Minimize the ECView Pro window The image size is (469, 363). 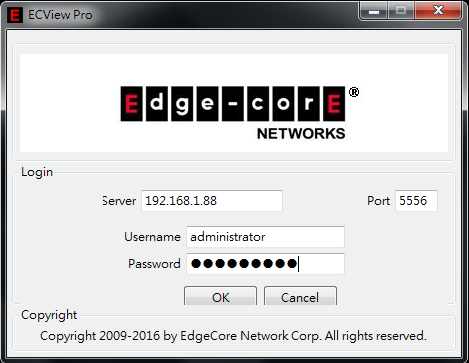pos(373,11)
